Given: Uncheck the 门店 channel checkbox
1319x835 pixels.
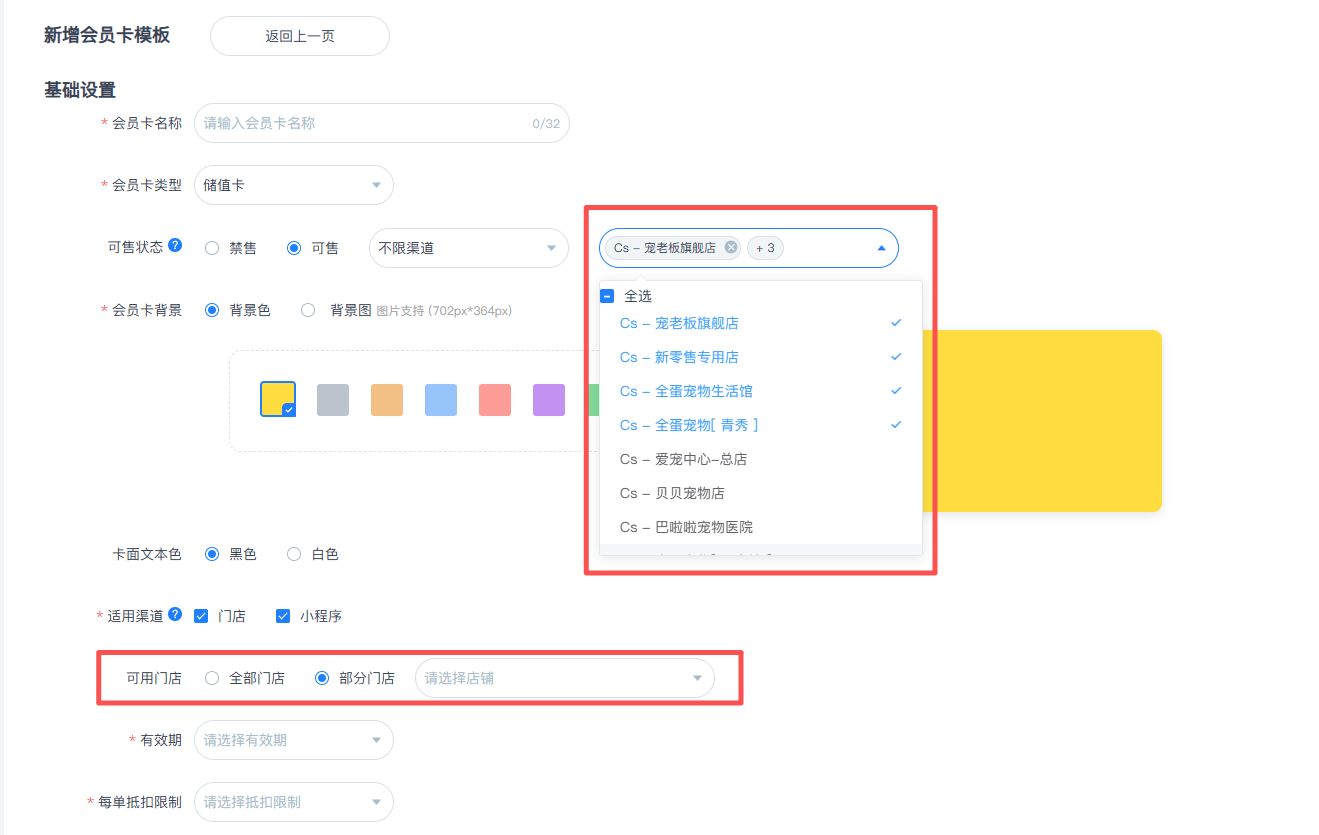Looking at the screenshot, I should (201, 616).
